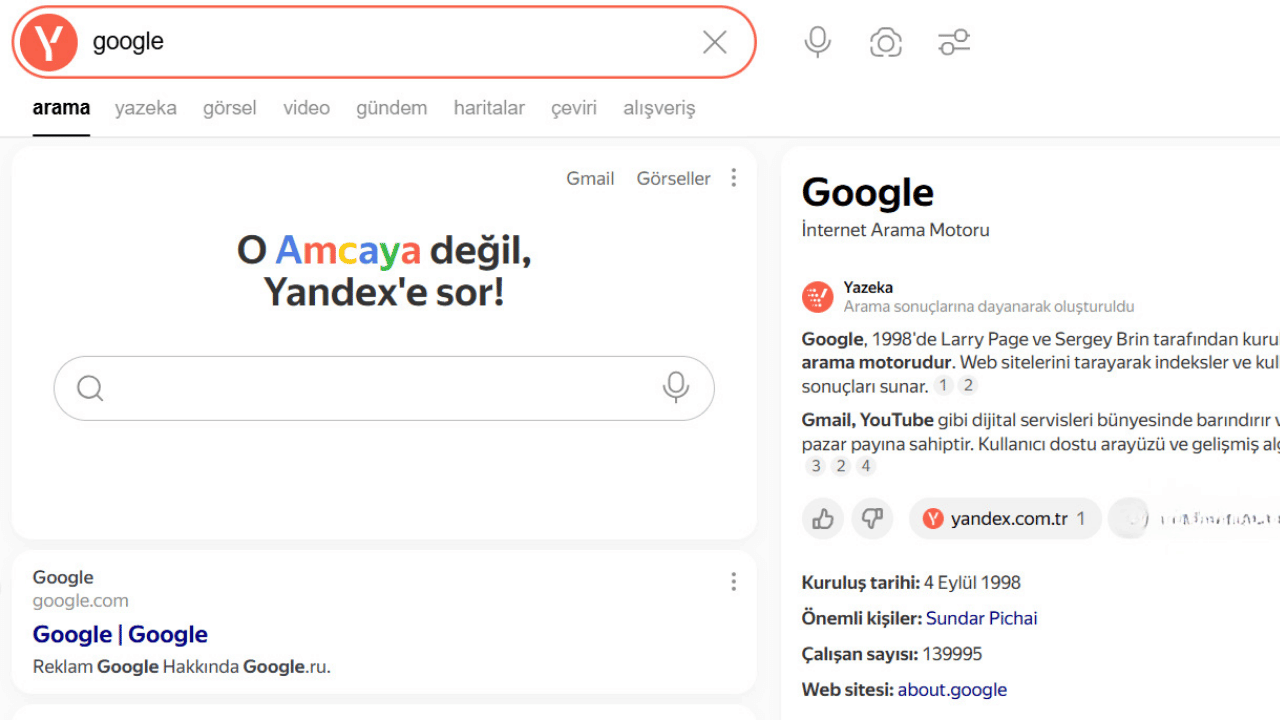Click the Yazeka label text

tap(868, 288)
